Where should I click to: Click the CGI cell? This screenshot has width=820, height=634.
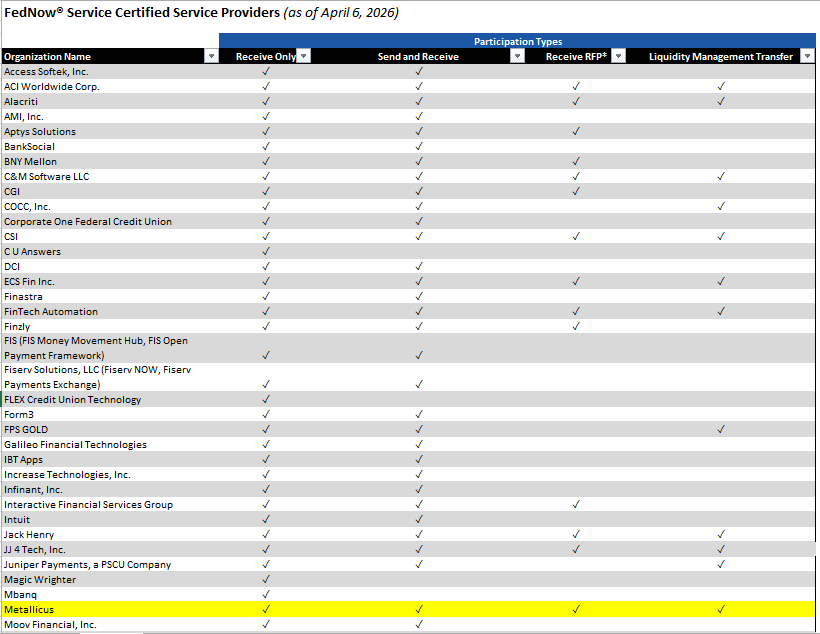(x=110, y=191)
